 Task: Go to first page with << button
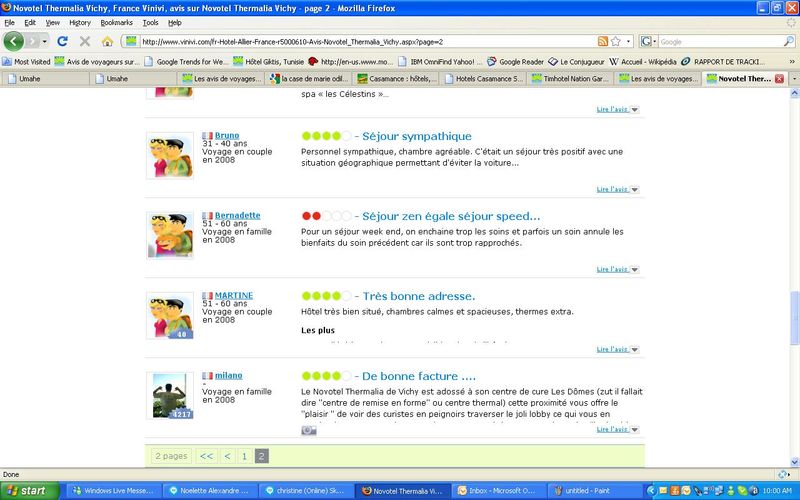(207, 456)
